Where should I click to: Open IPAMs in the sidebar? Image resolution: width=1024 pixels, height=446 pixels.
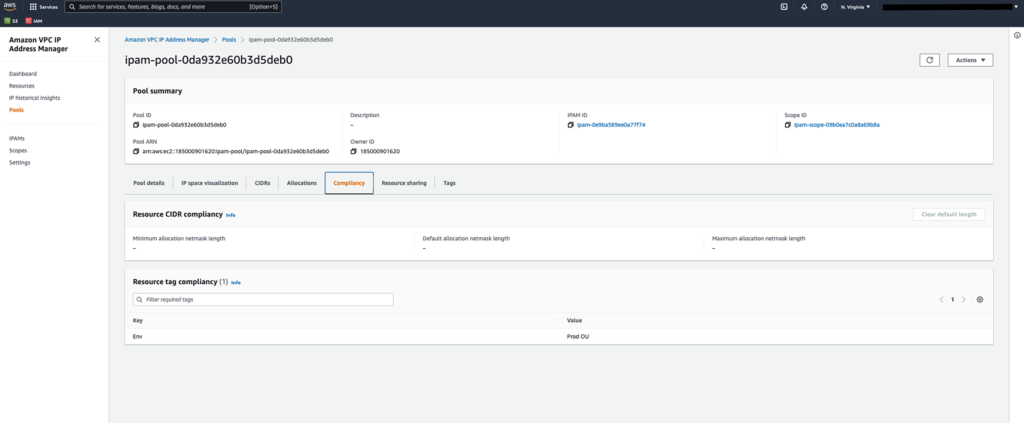coord(17,138)
